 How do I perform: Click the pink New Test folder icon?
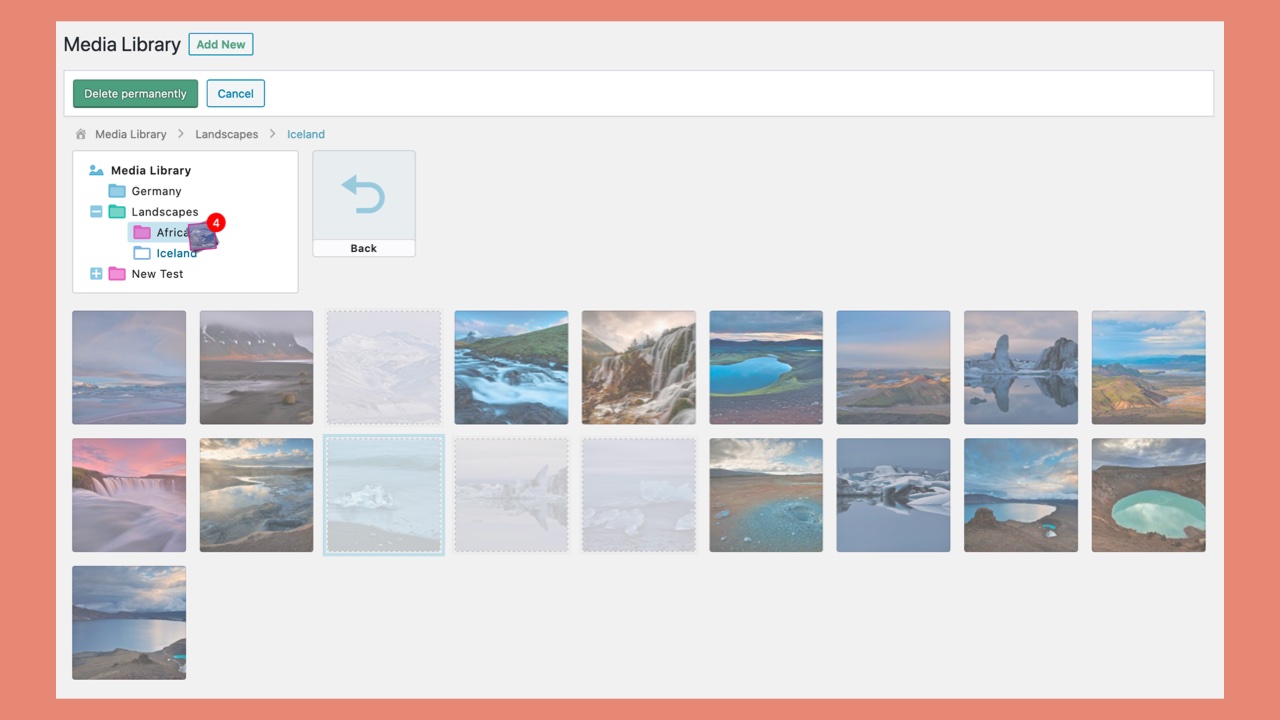pos(117,274)
